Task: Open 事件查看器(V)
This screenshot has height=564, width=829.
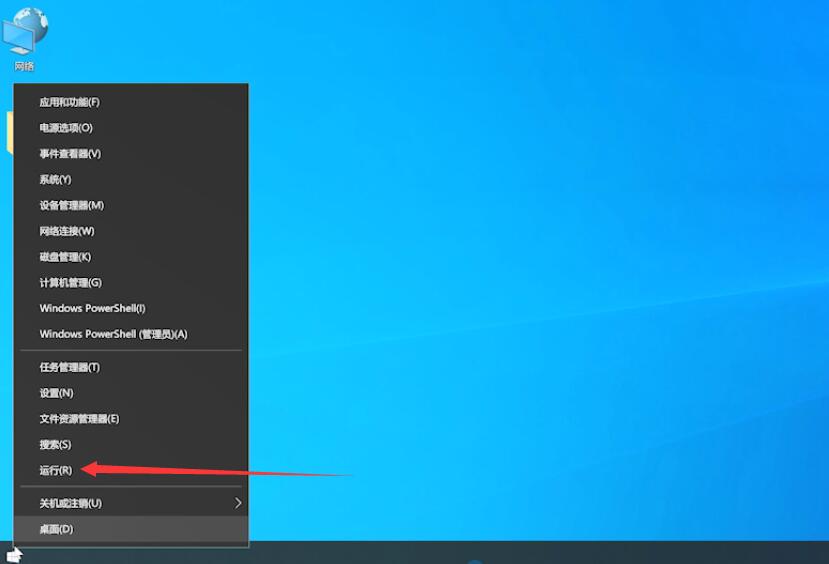Action: (x=131, y=154)
